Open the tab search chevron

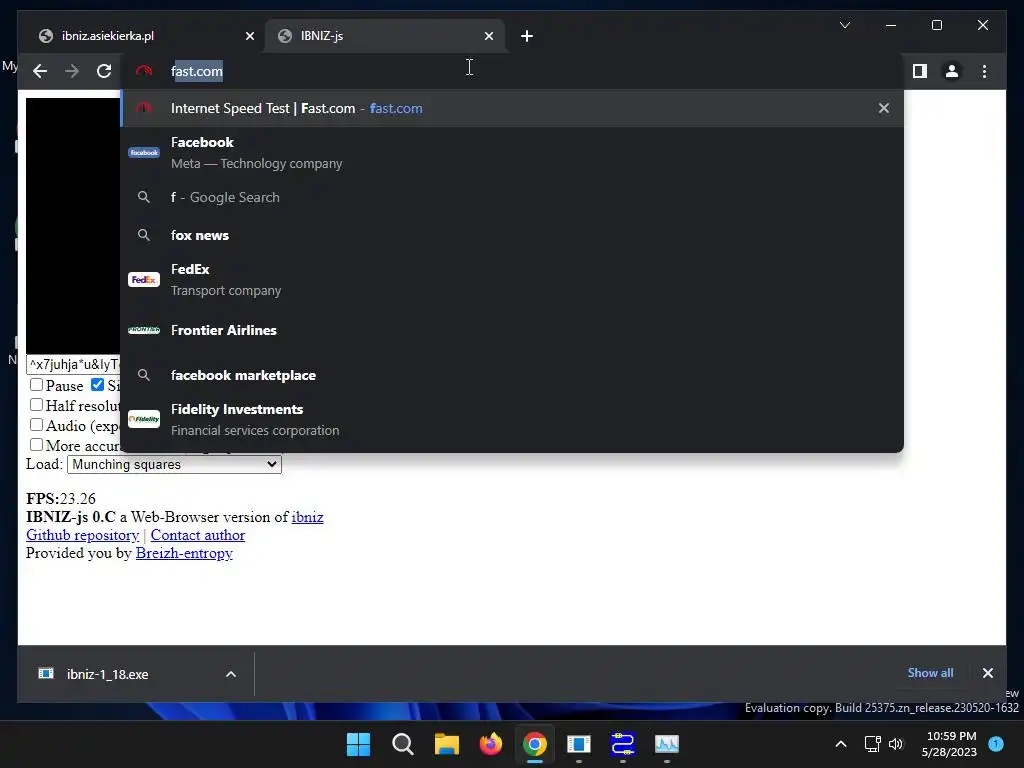point(844,25)
